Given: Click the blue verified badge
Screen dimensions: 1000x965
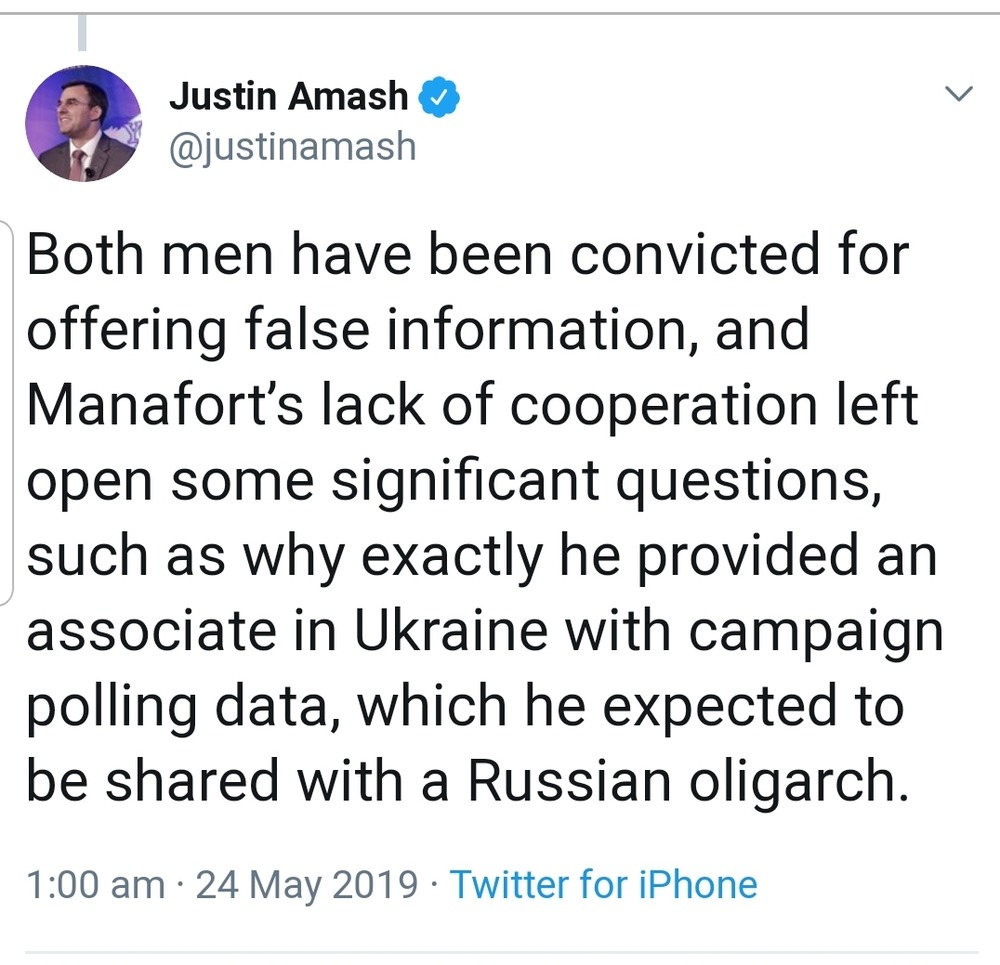Looking at the screenshot, I should click(437, 98).
